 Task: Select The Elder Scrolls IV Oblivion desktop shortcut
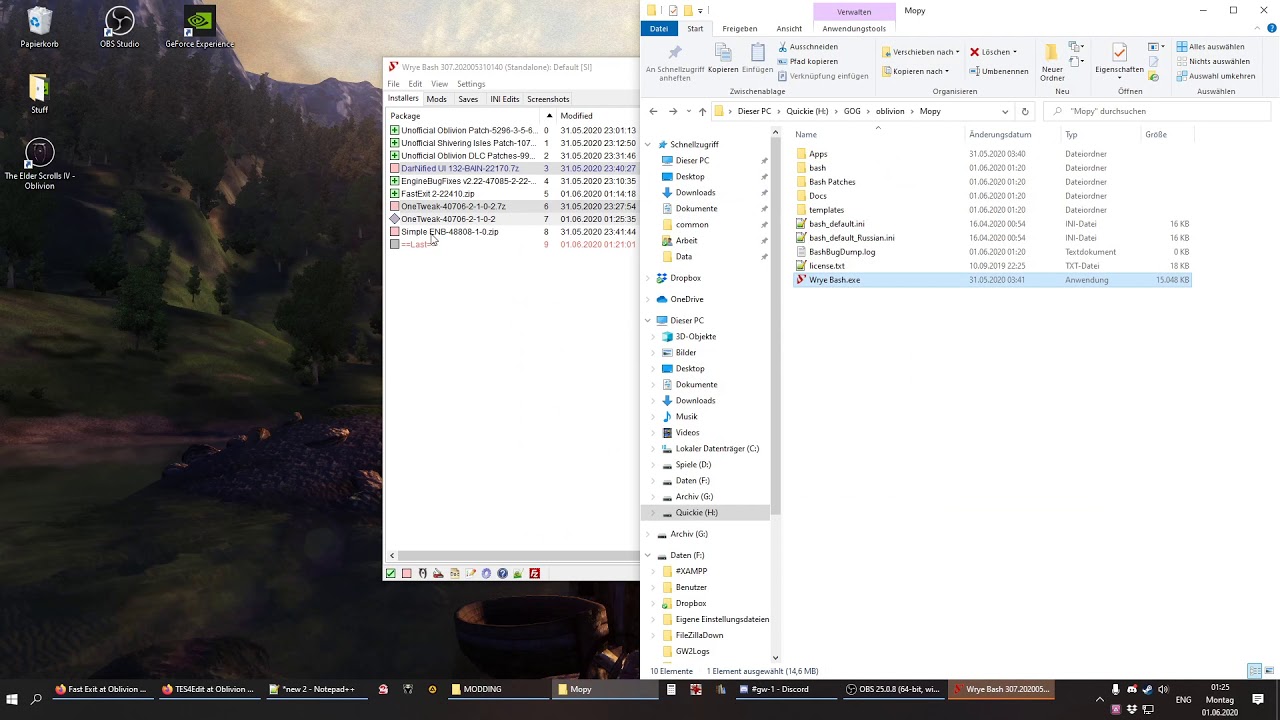click(x=39, y=164)
